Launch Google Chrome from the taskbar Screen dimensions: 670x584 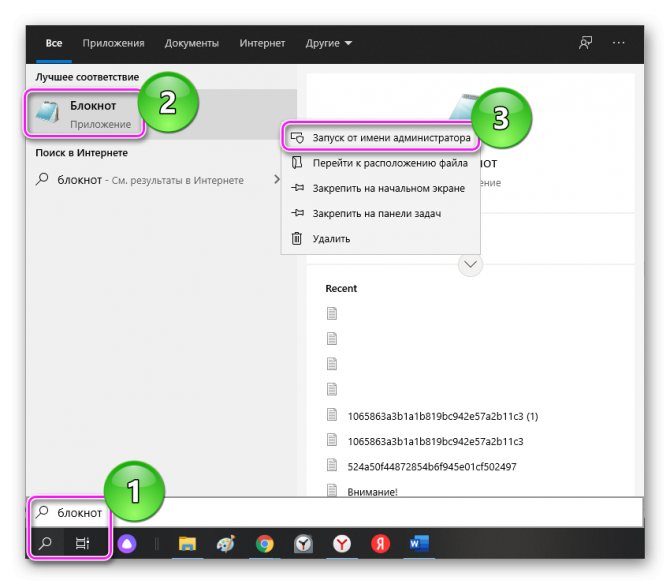point(265,544)
